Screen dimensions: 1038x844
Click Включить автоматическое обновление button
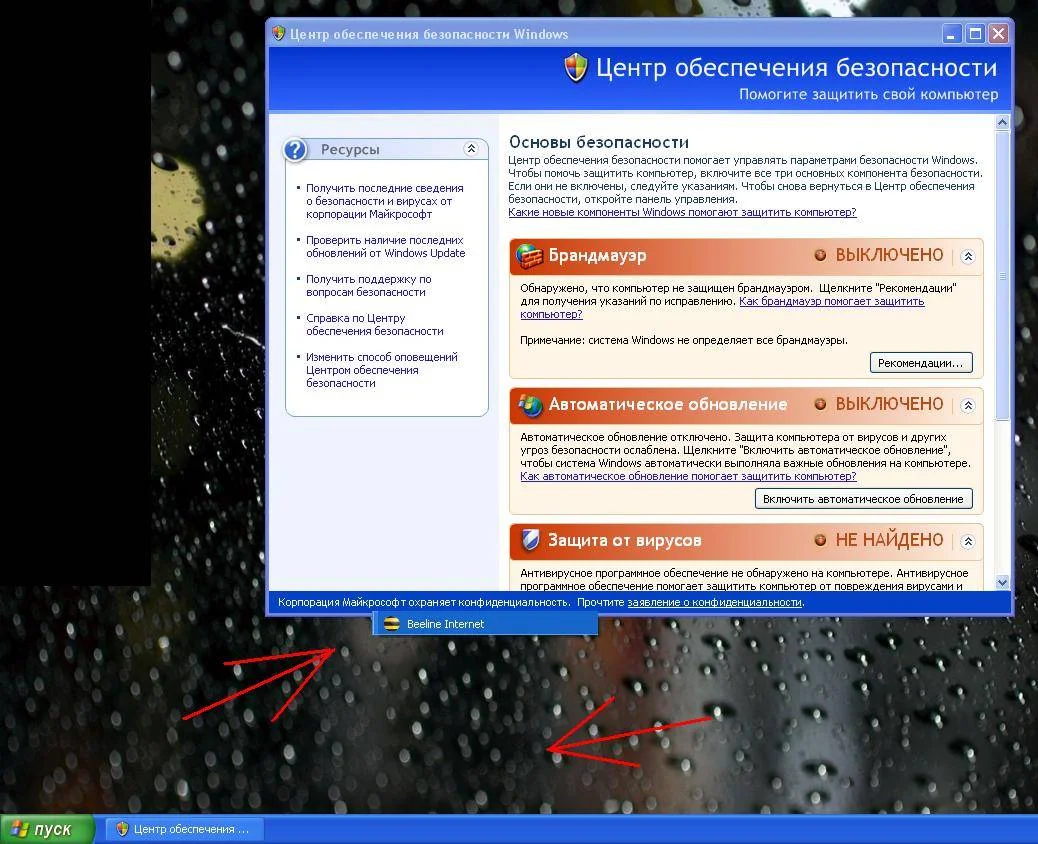point(863,498)
